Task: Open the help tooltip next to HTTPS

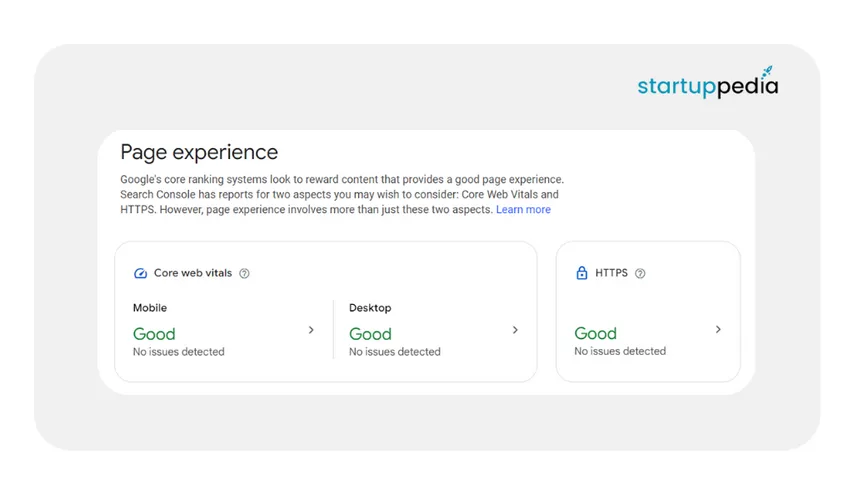Action: point(640,273)
